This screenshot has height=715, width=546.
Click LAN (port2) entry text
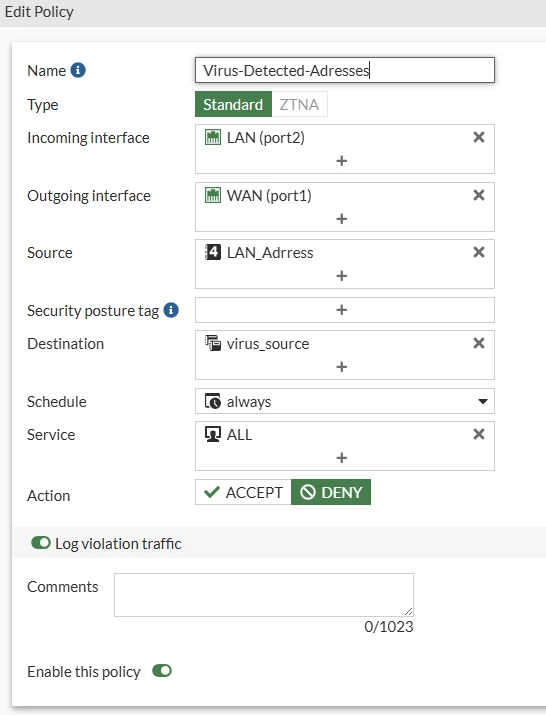click(x=266, y=138)
